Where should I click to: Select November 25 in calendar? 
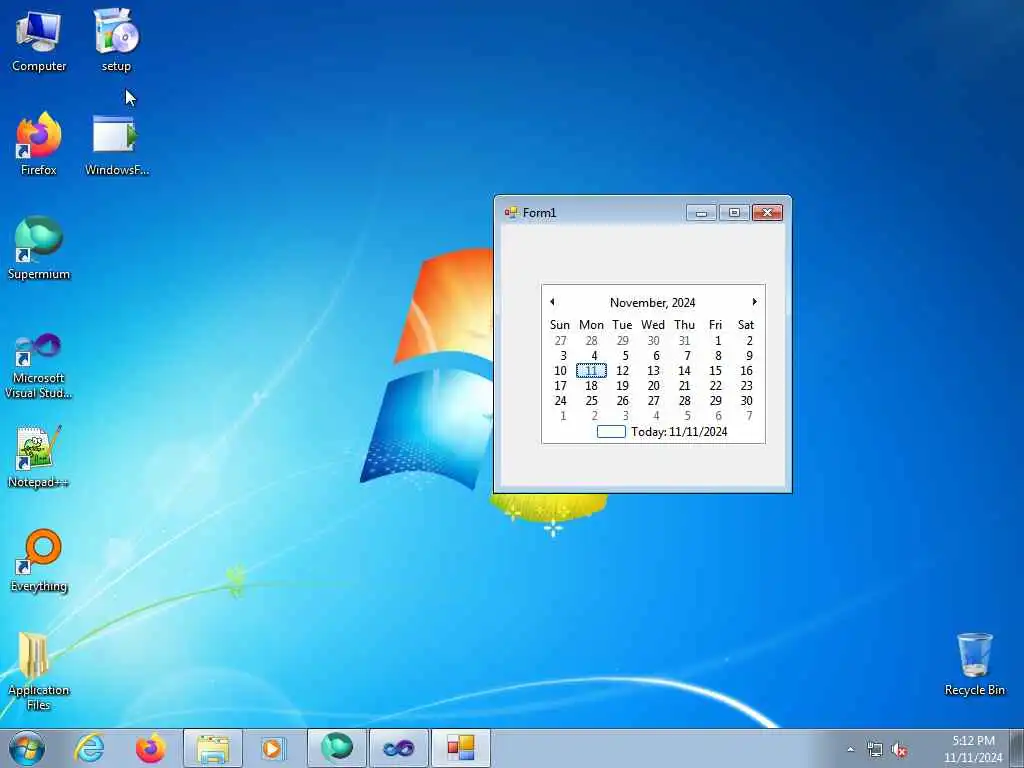tap(591, 401)
